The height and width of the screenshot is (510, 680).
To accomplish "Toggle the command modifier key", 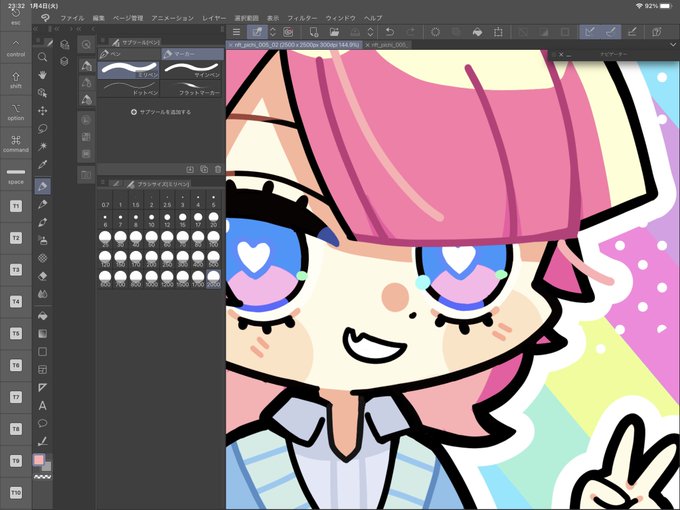I will click(x=16, y=143).
